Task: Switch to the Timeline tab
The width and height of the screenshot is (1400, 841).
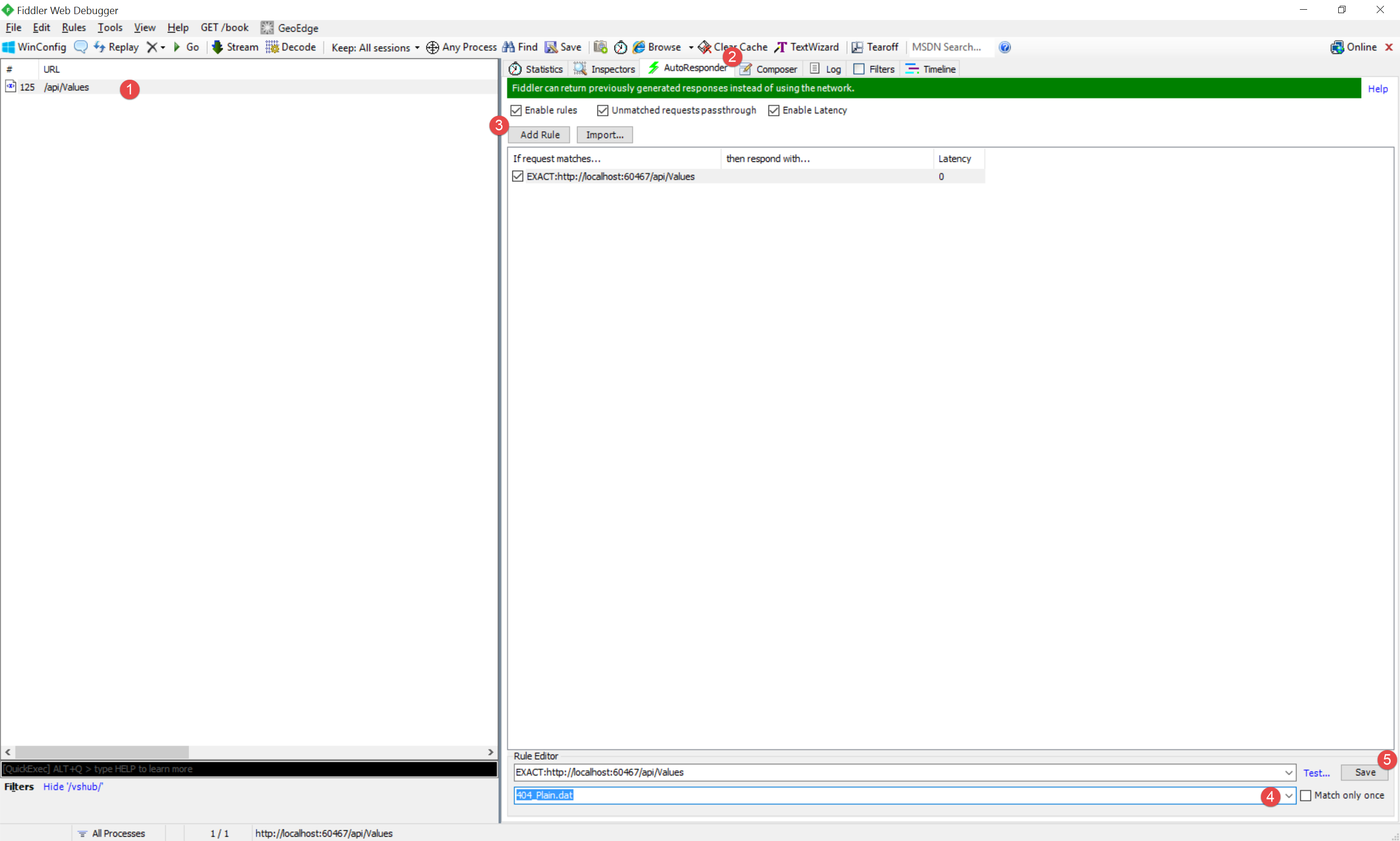Action: point(931,69)
